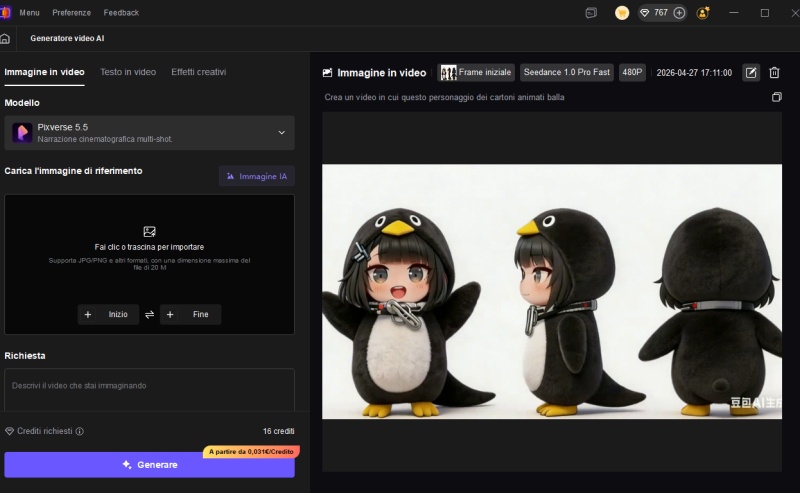Open the screen/message icon in title bar
The width and height of the screenshot is (800, 493).
pyautogui.click(x=591, y=13)
